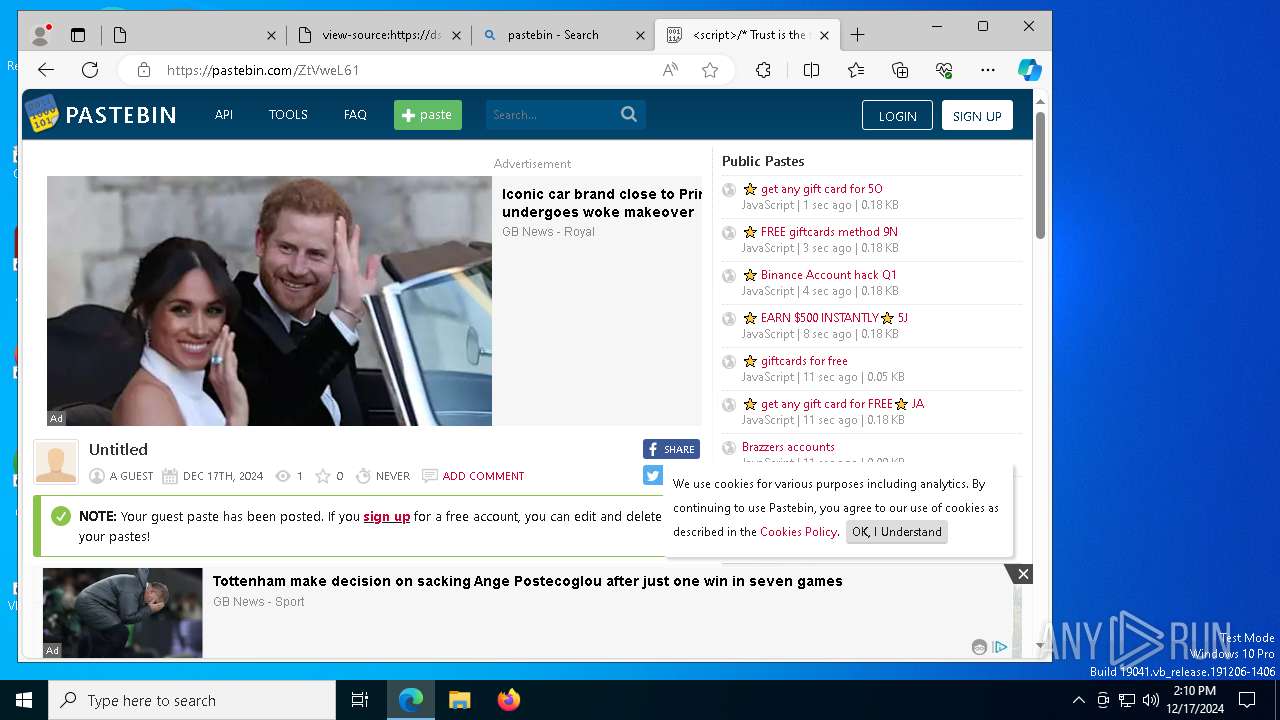Open Read aloud icon in address bar

670,70
